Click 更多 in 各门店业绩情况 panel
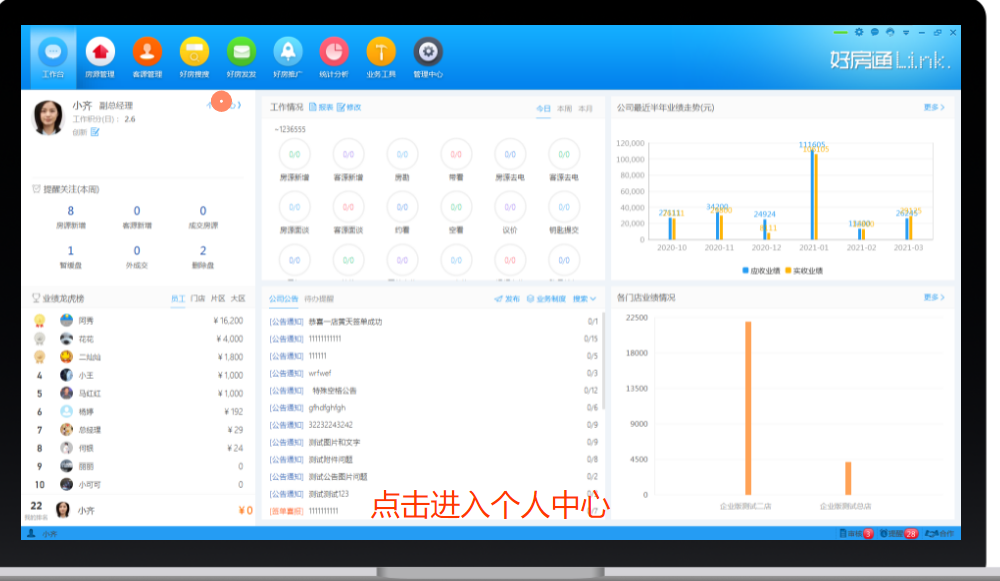 (x=934, y=297)
